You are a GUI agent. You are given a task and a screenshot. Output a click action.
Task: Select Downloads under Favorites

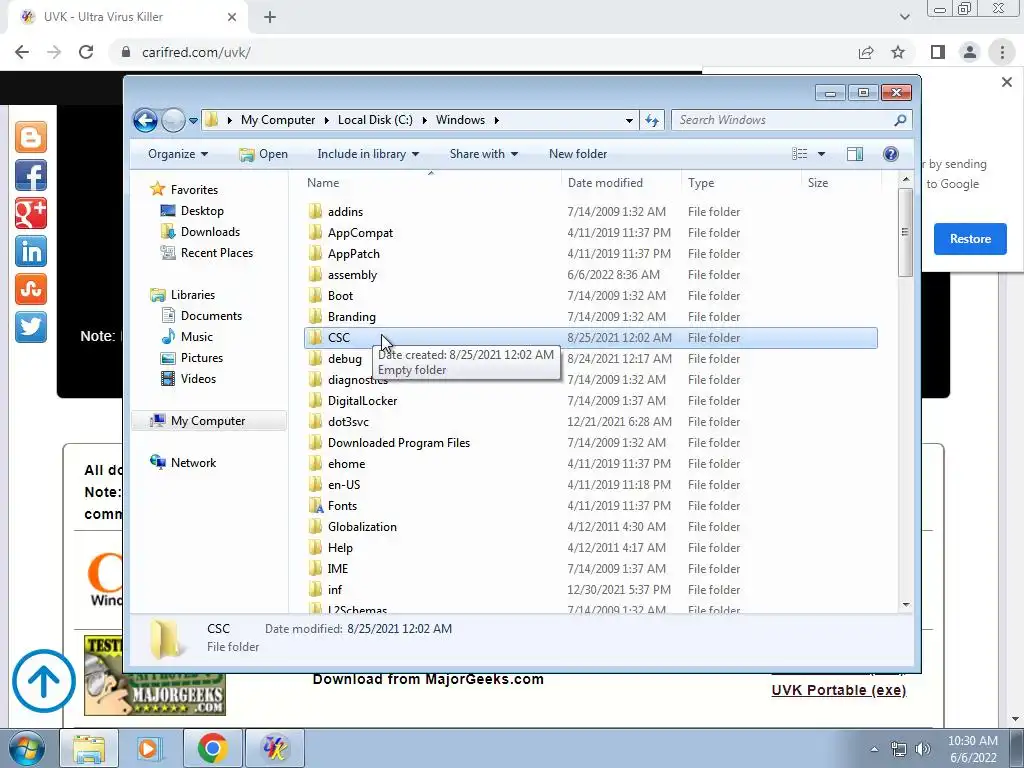[x=210, y=232]
